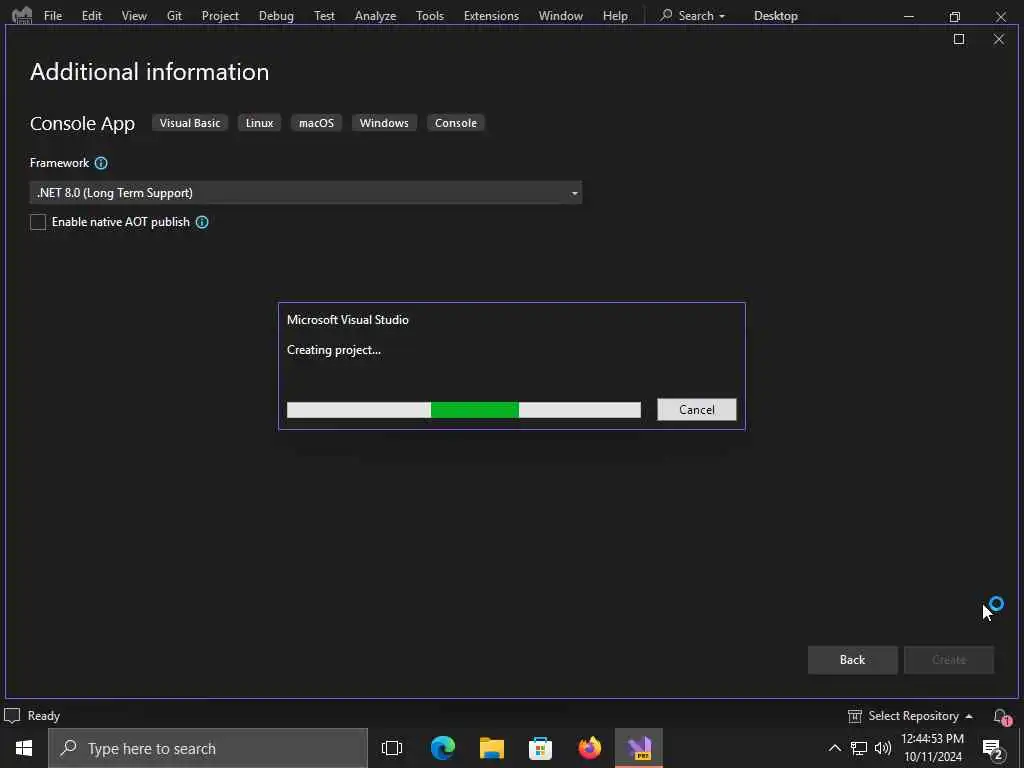The width and height of the screenshot is (1024, 768).
Task: Click the macOS tag
Action: (x=316, y=123)
